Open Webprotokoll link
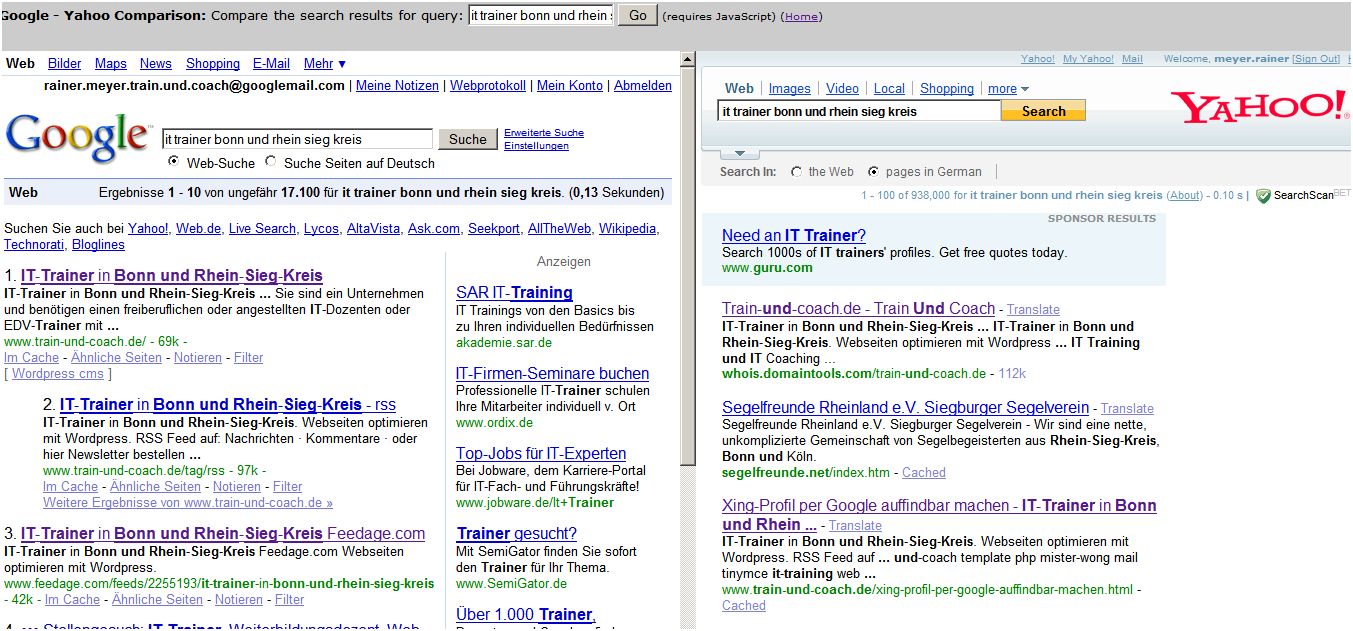The height and width of the screenshot is (631, 1353). point(488,86)
